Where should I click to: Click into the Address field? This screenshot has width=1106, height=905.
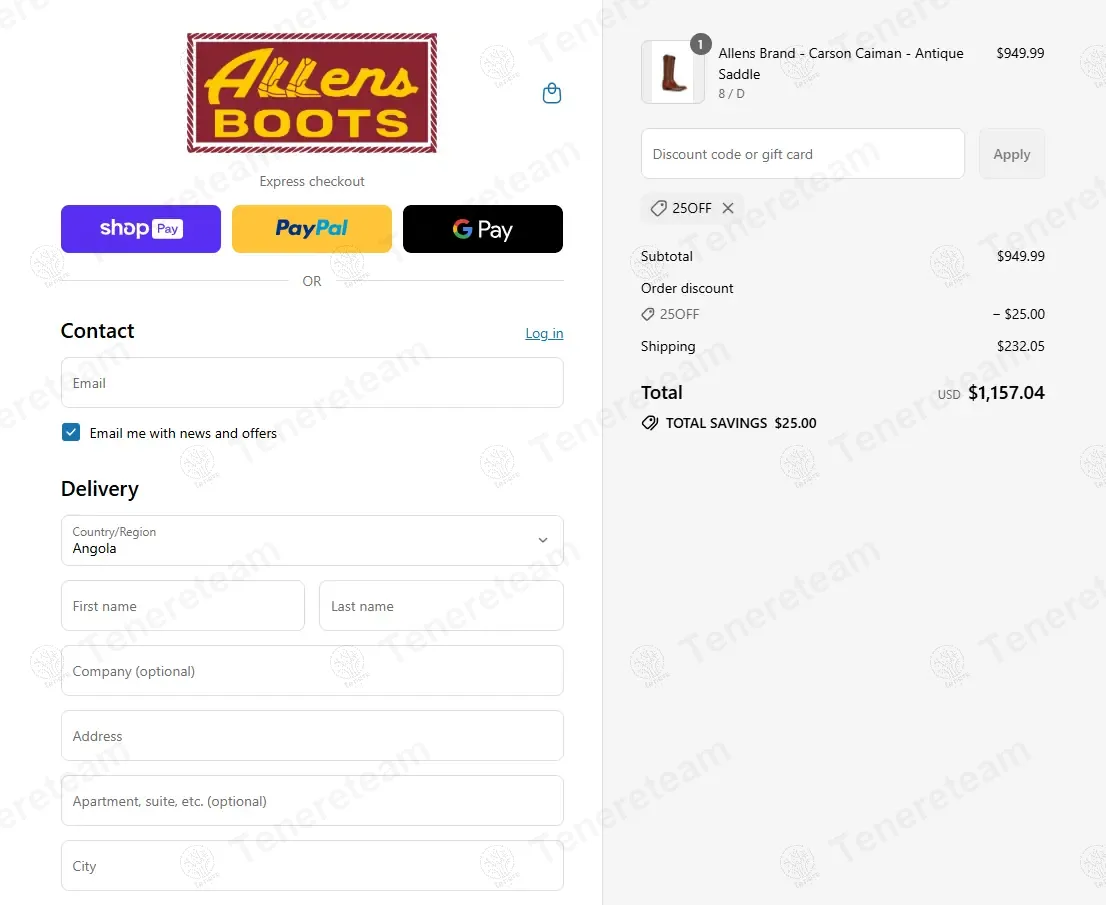pyautogui.click(x=312, y=736)
